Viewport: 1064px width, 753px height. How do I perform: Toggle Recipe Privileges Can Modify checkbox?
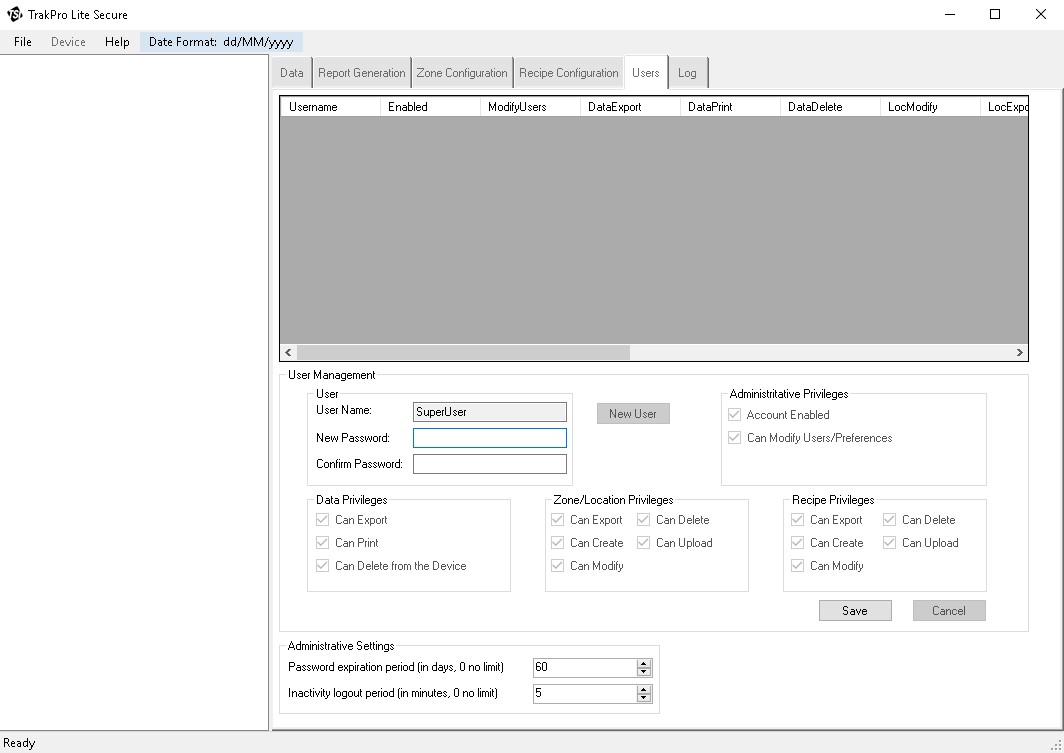pos(797,566)
